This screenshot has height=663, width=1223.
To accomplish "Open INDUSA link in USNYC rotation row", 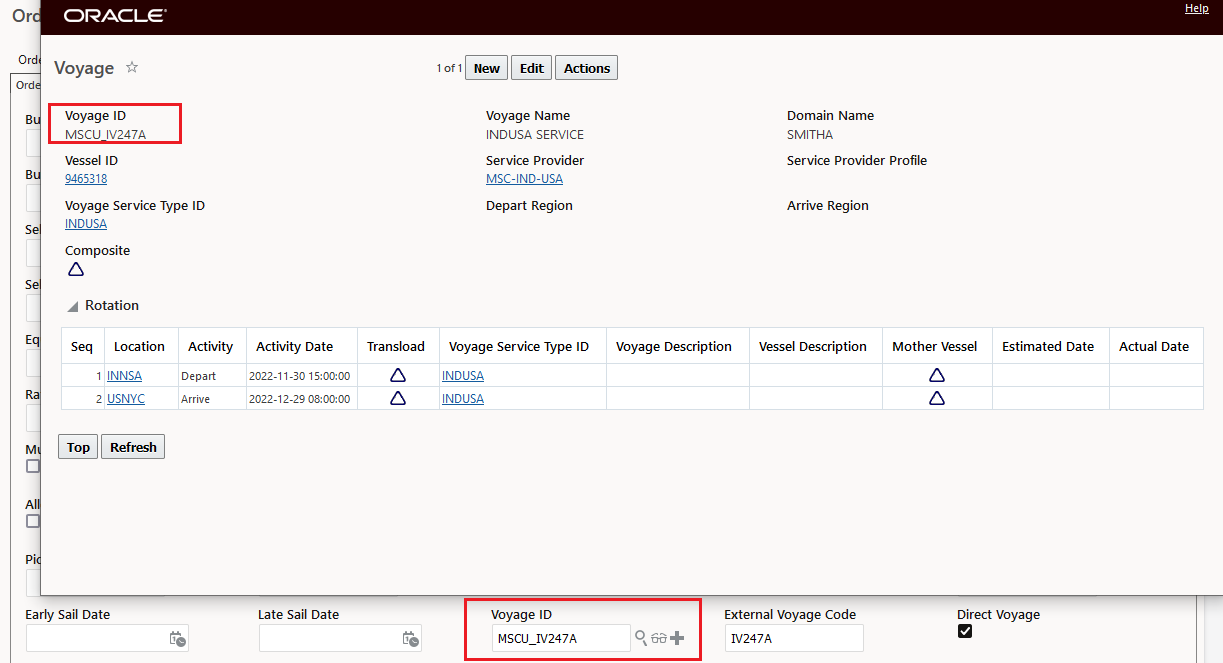I will 463,399.
